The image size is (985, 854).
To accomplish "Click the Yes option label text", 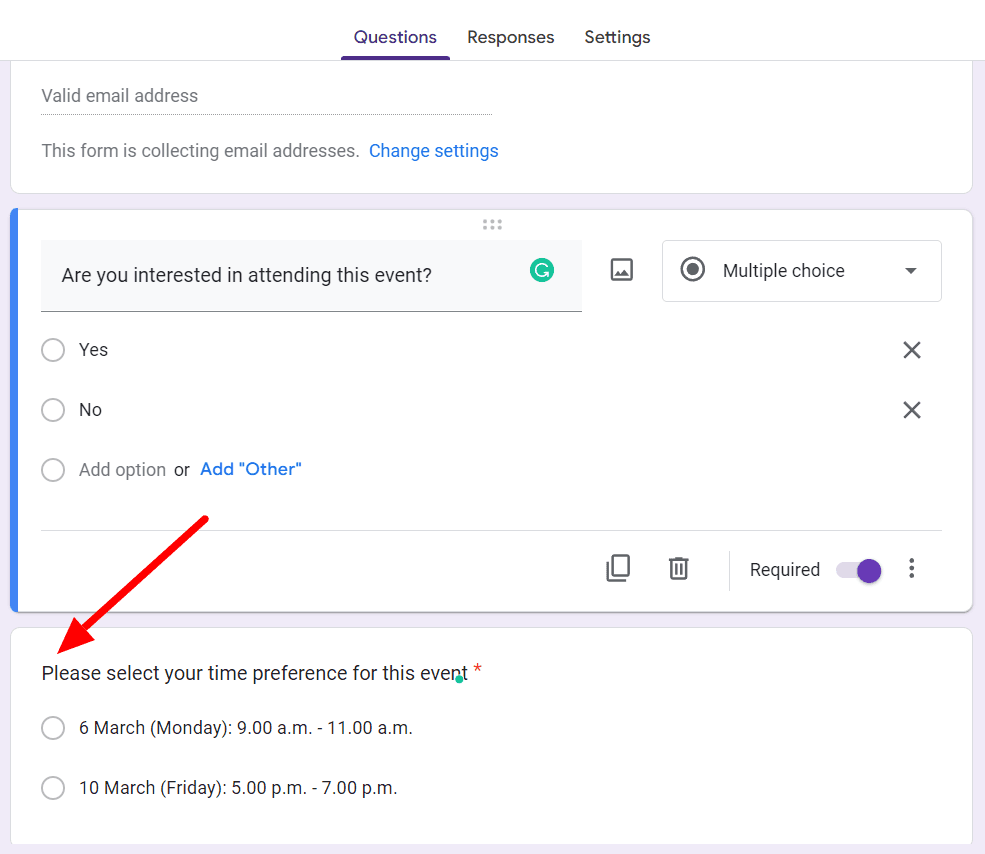I will [x=93, y=350].
